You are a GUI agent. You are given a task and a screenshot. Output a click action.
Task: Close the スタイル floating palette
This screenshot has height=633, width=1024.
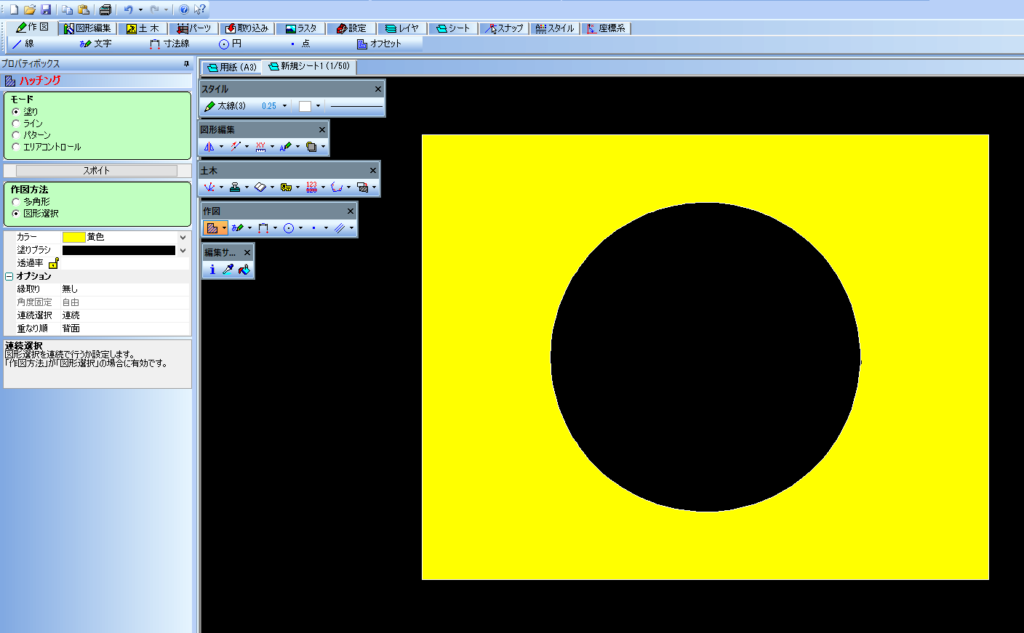tap(378, 89)
